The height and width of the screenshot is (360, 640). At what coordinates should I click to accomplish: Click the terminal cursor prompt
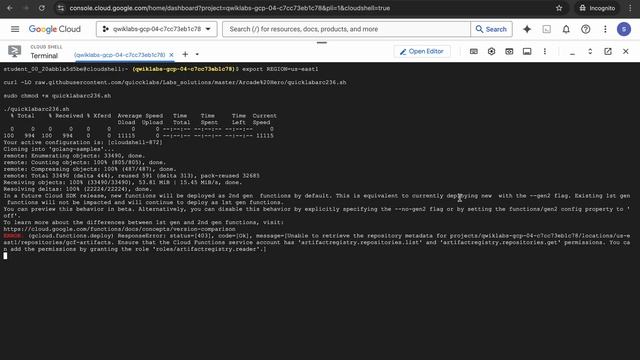point(5,256)
